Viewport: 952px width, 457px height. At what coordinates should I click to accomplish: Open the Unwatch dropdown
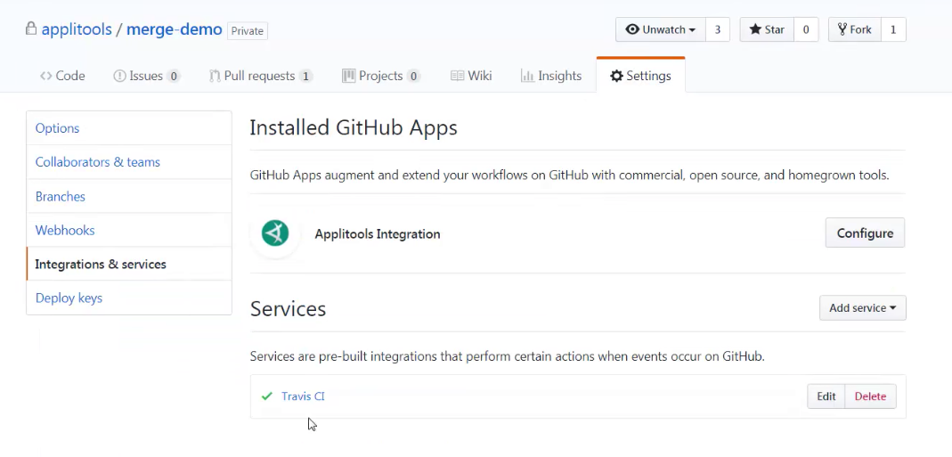pos(661,29)
